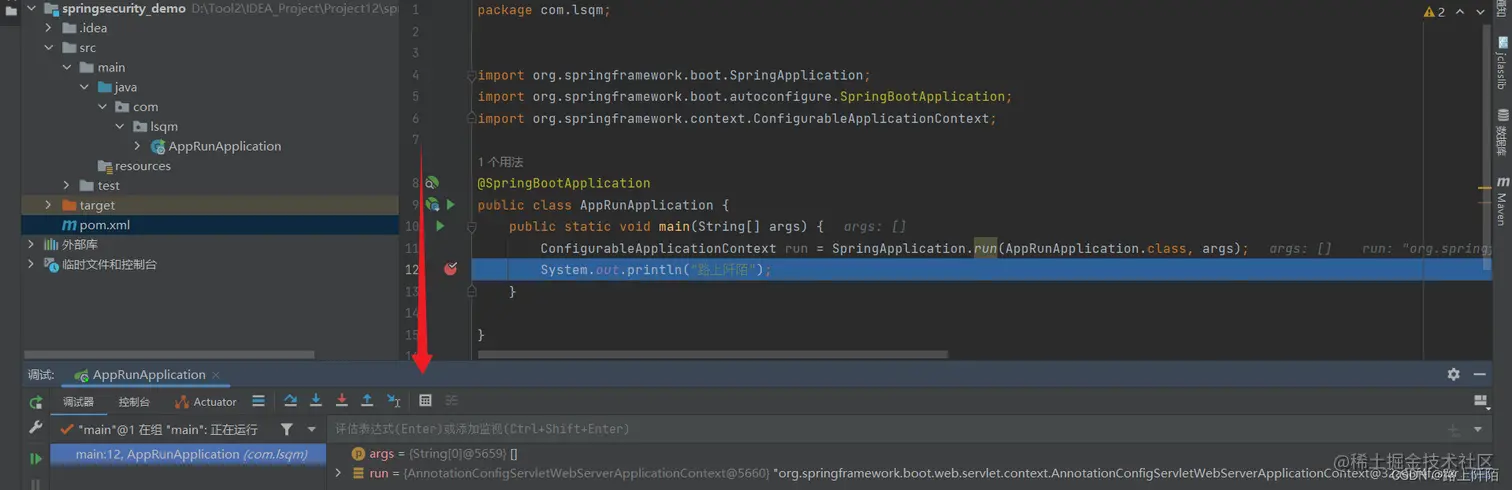Expand the run variable node
This screenshot has height=490, width=1512.
(x=338, y=473)
